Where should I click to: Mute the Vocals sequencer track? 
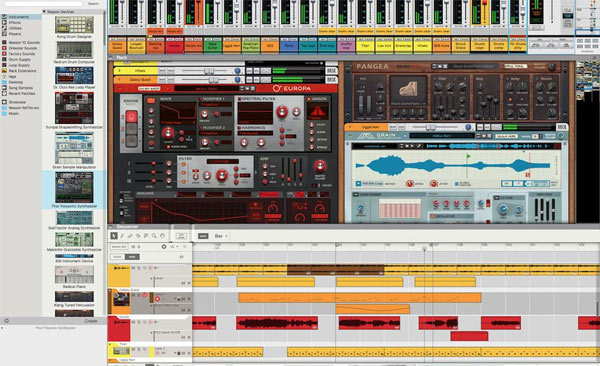click(x=133, y=322)
